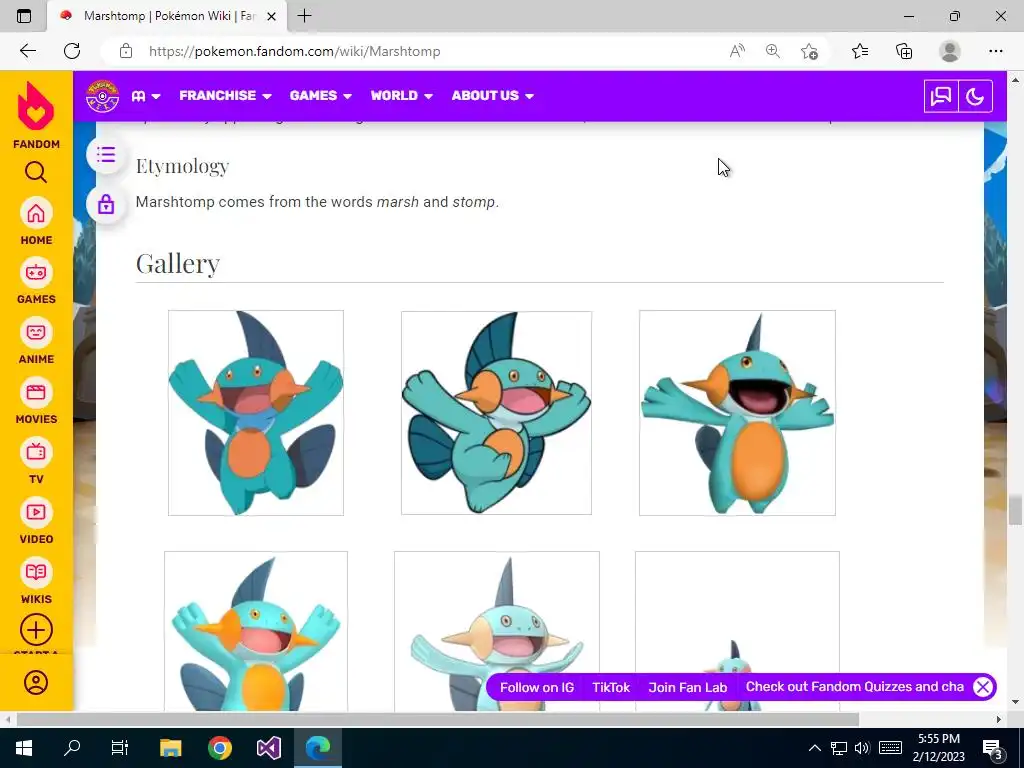The height and width of the screenshot is (768, 1024).
Task: Add this page to favorites
Action: [809, 51]
